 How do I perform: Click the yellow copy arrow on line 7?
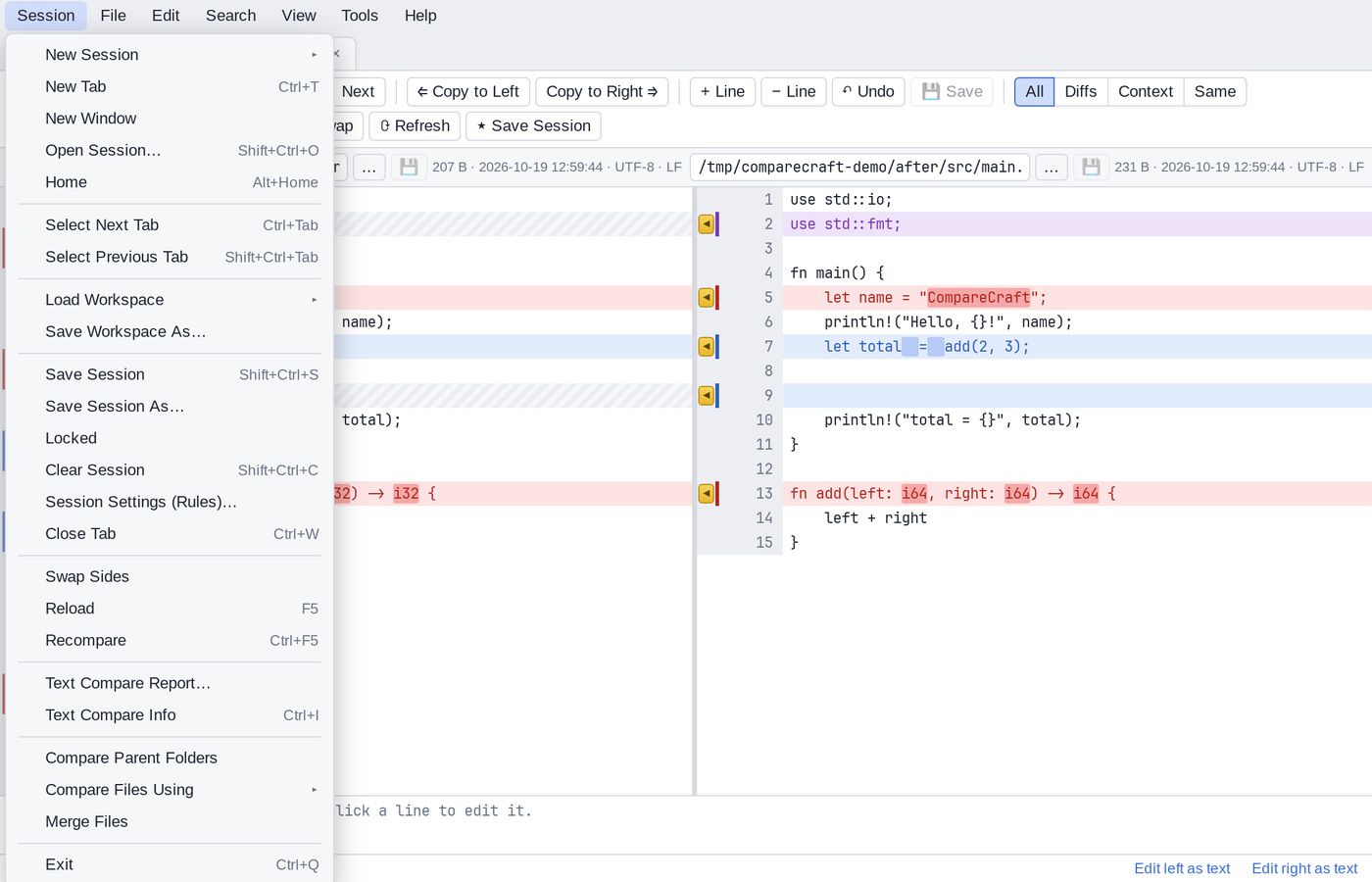[706, 347]
